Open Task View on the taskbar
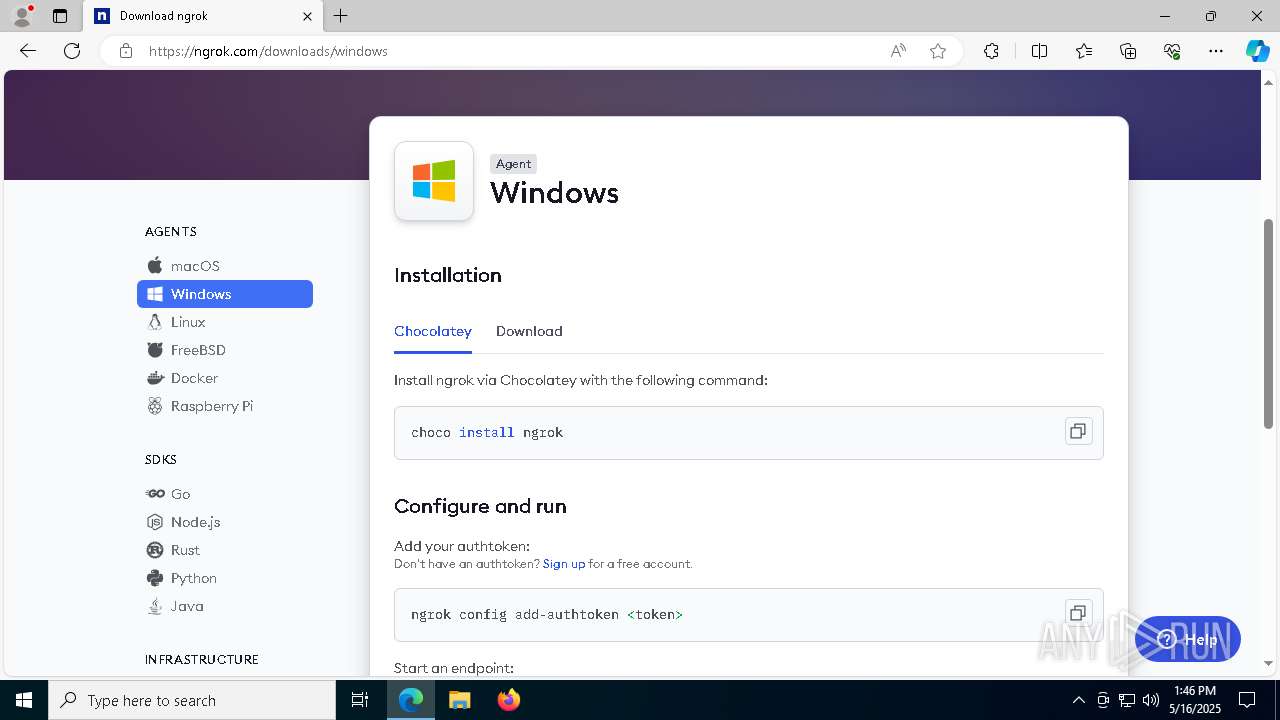This screenshot has width=1280, height=720. (360, 700)
